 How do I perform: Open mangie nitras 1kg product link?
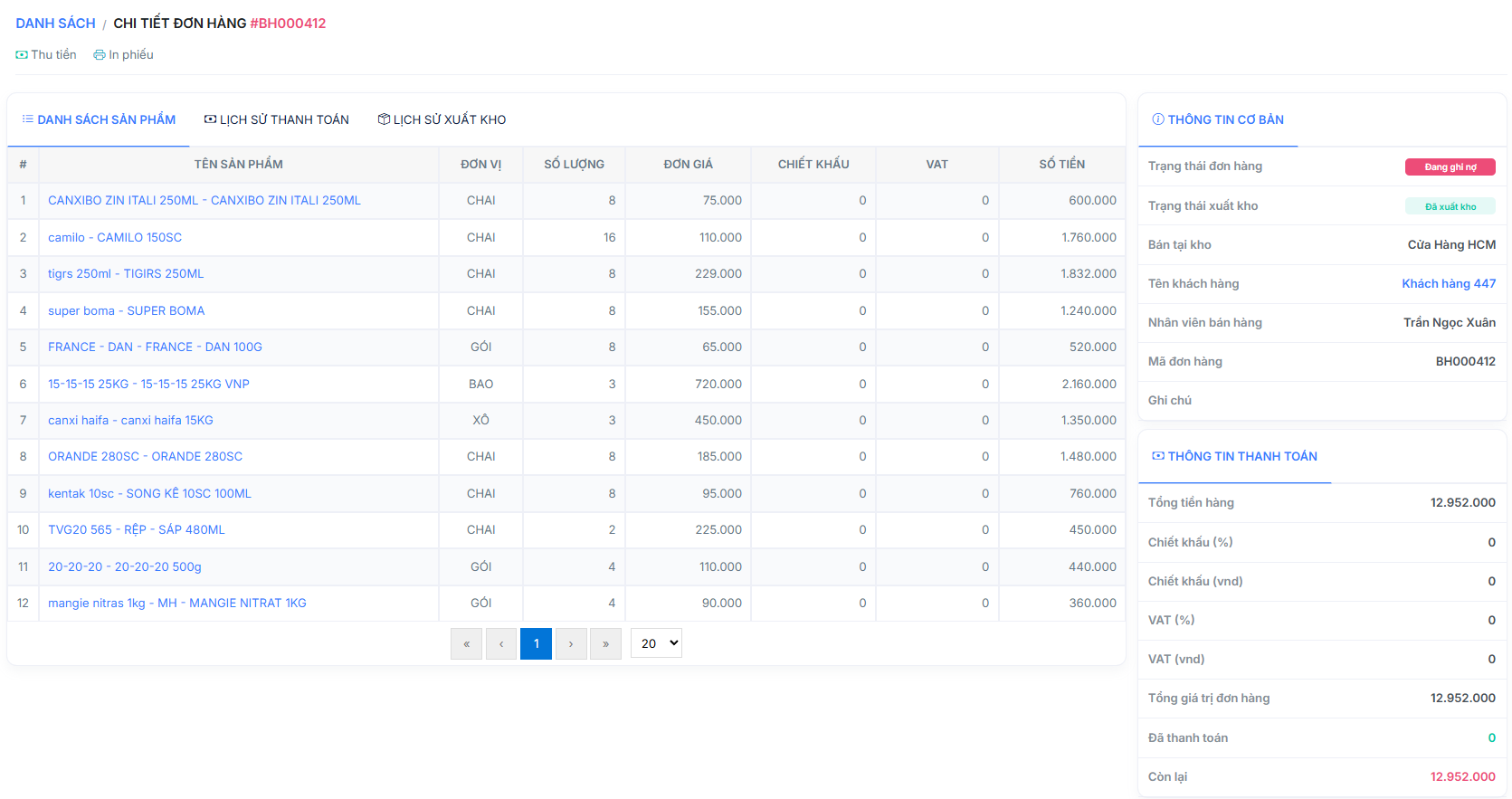176,604
